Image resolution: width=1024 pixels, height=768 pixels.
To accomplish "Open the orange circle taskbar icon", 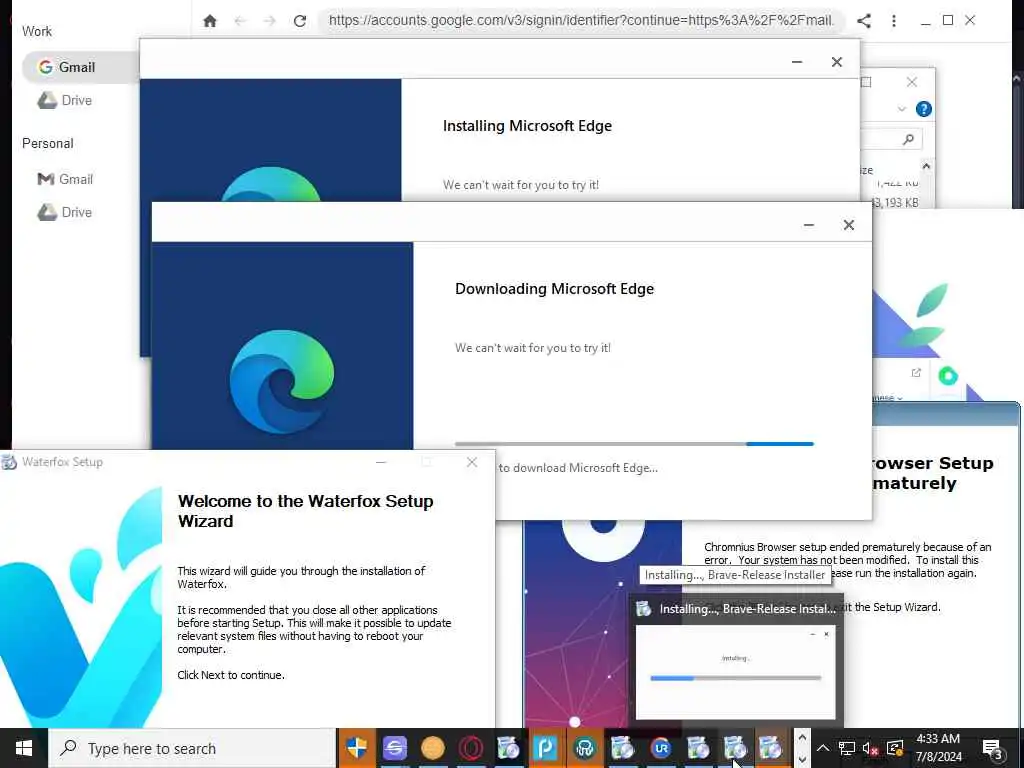I will tap(432, 748).
